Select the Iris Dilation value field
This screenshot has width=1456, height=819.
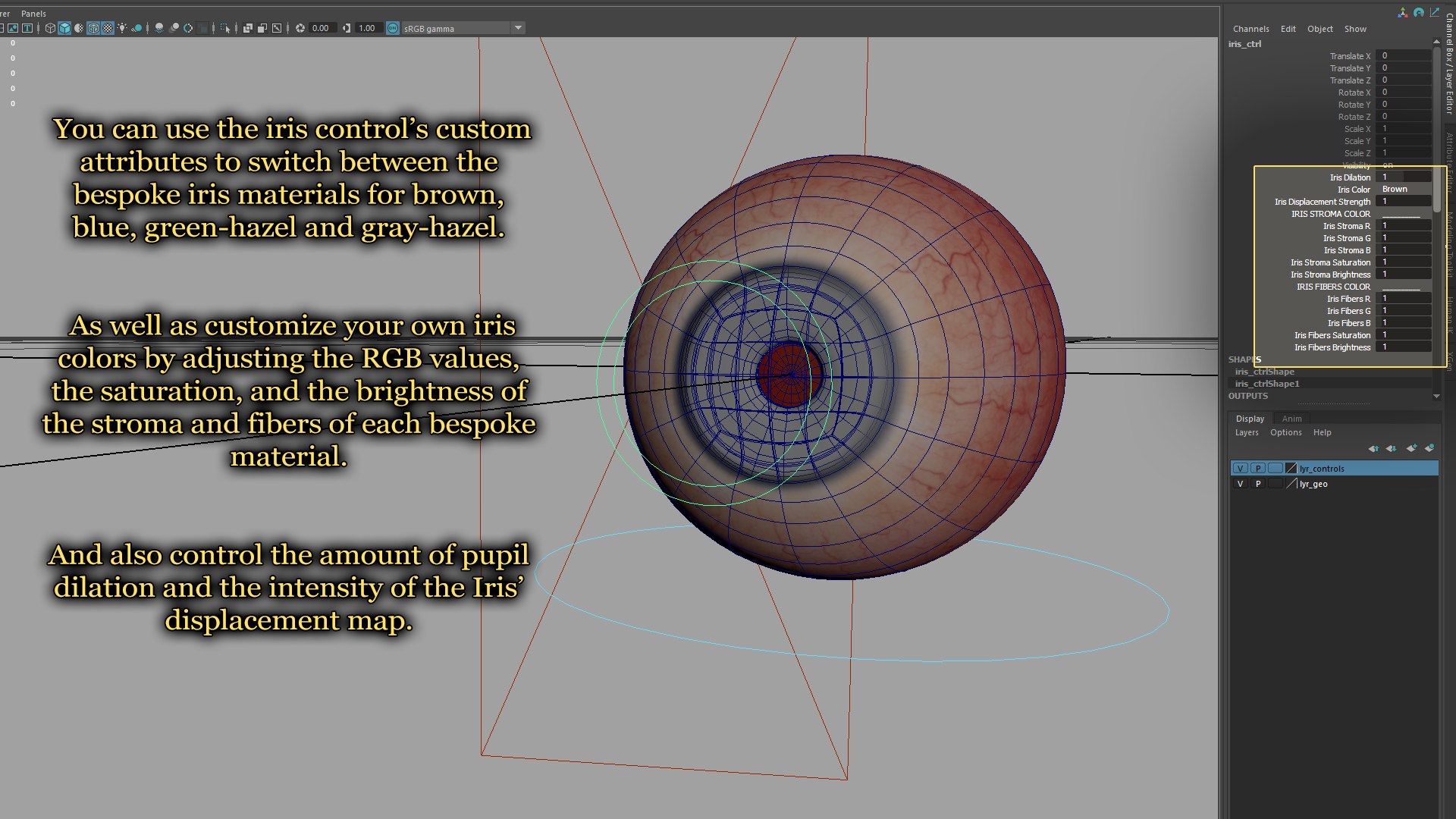click(1404, 177)
